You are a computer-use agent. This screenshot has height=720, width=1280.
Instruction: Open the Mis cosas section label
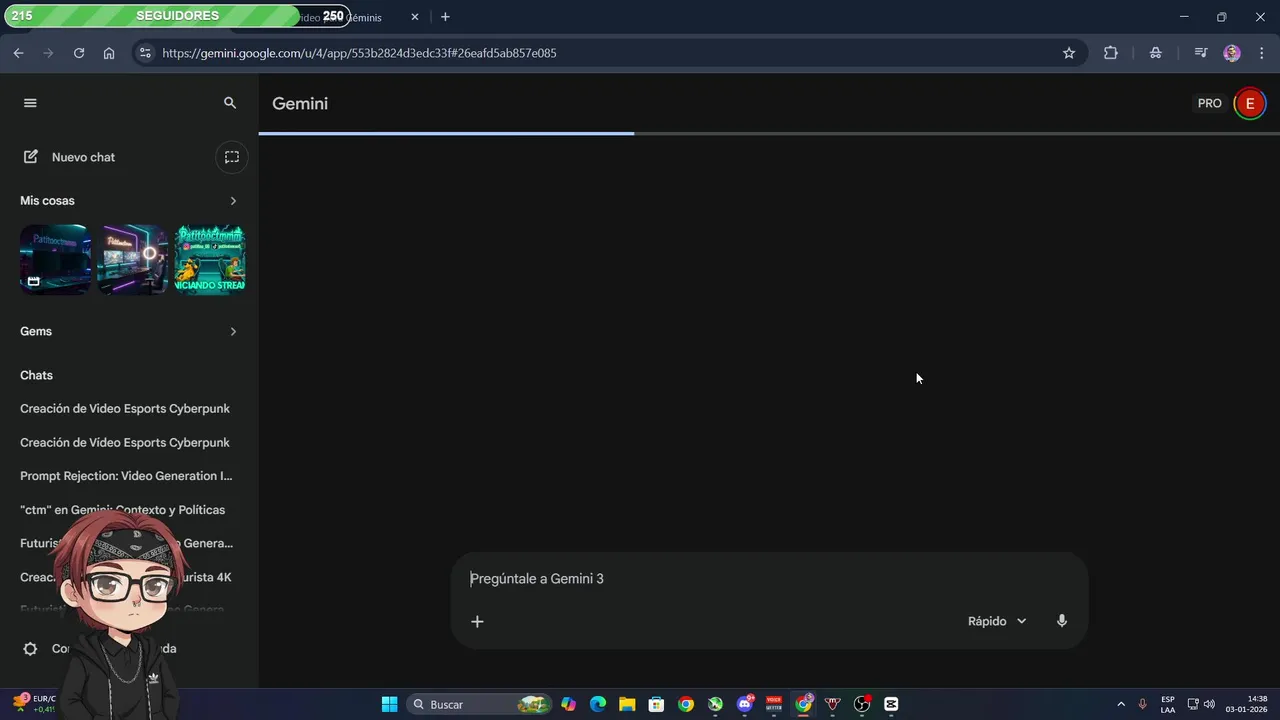(x=47, y=201)
